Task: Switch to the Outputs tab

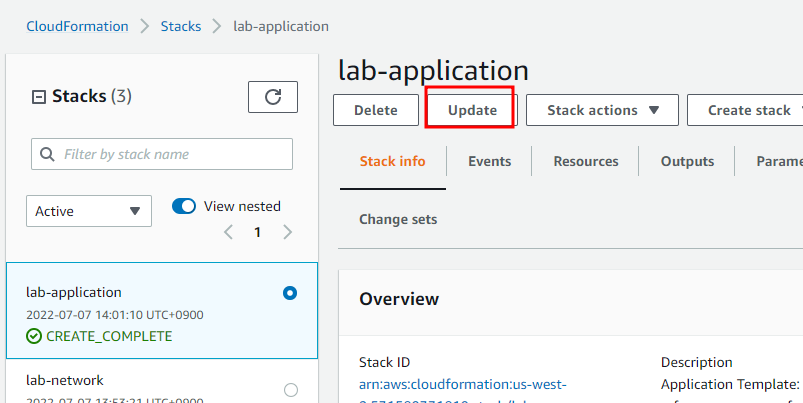Action: tap(687, 161)
